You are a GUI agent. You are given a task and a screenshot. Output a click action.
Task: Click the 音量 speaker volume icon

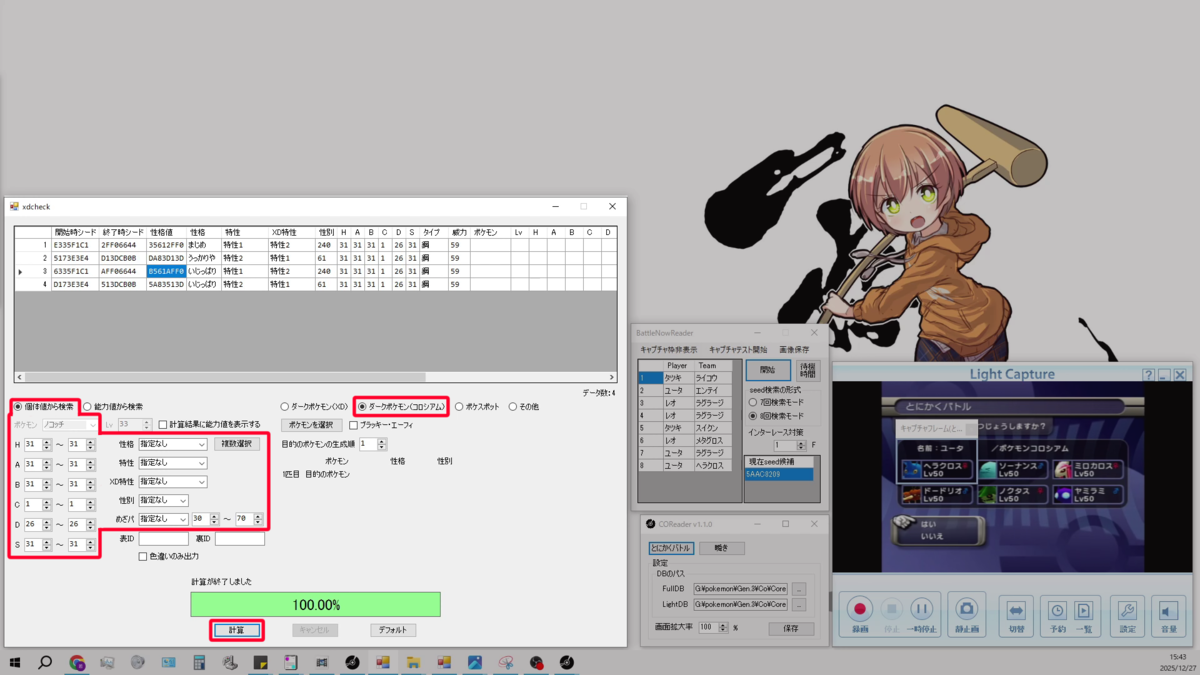click(1168, 612)
